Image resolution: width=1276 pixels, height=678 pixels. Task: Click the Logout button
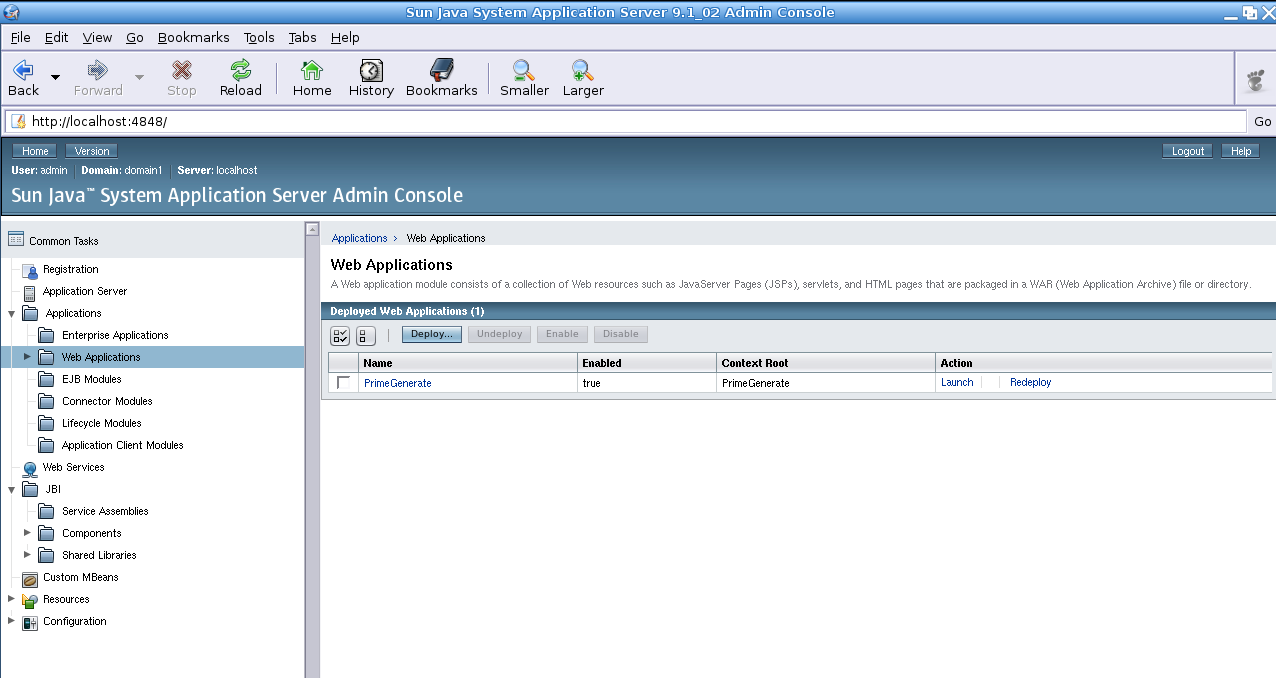click(x=1187, y=151)
